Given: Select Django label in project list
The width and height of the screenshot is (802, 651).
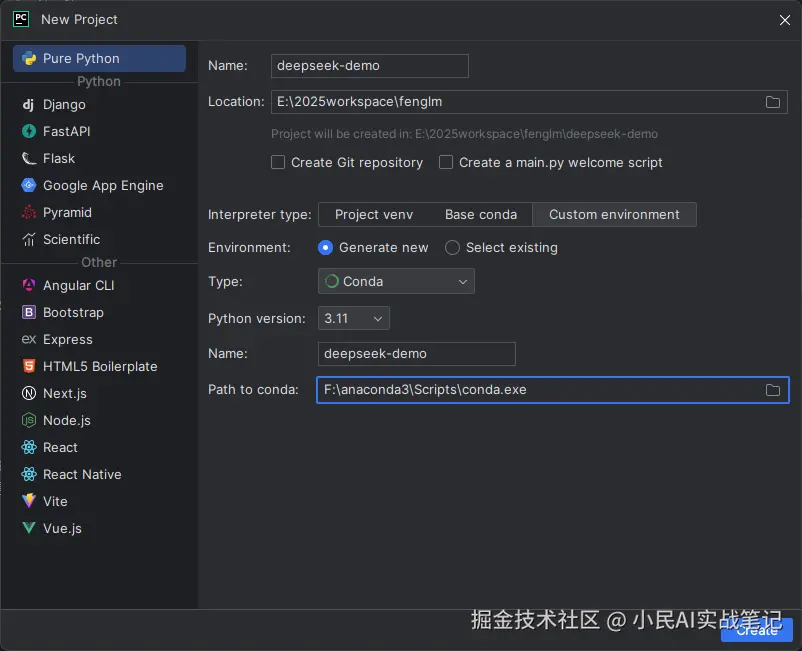Looking at the screenshot, I should click(64, 105).
